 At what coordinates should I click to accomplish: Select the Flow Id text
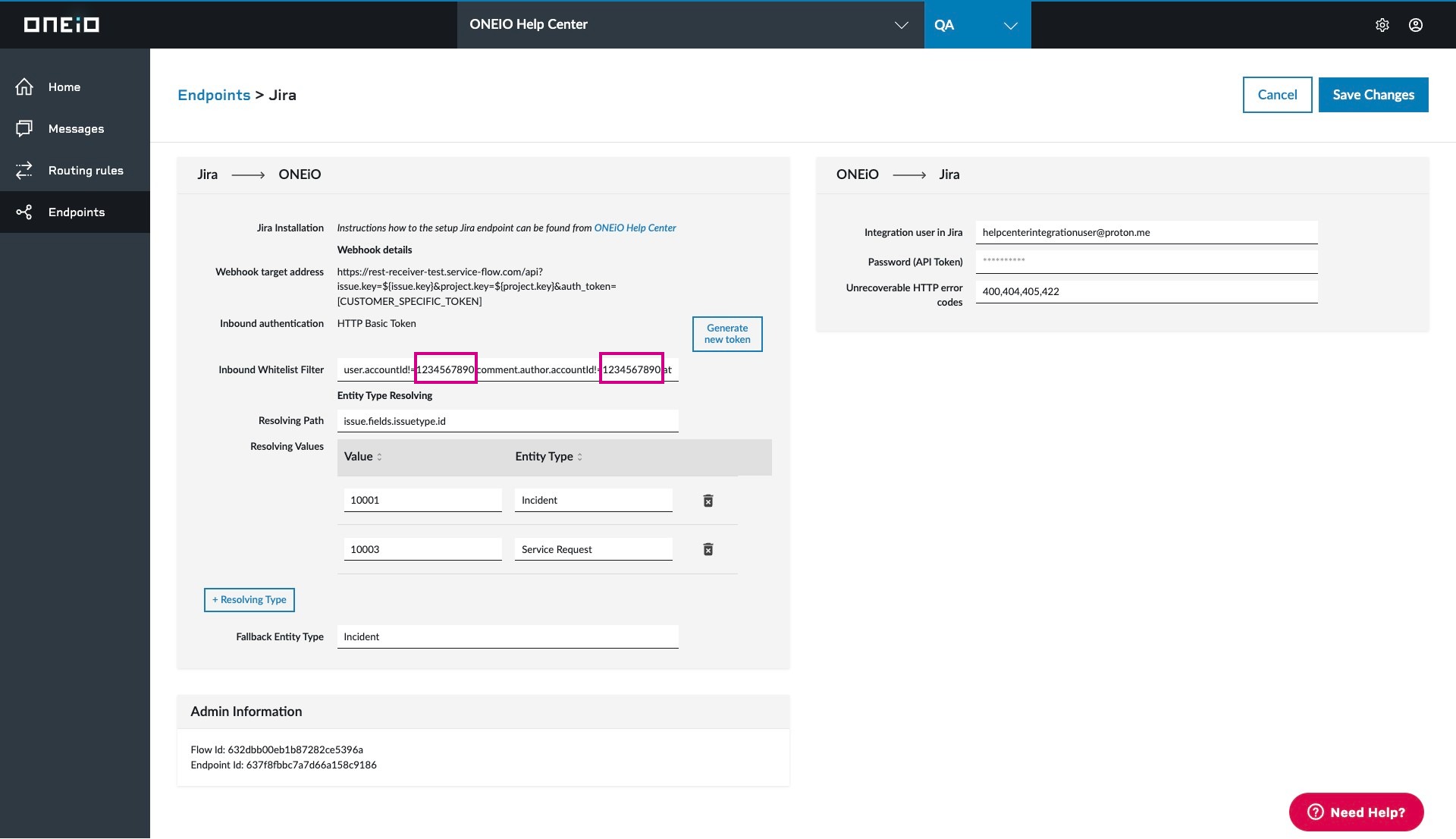coord(277,749)
